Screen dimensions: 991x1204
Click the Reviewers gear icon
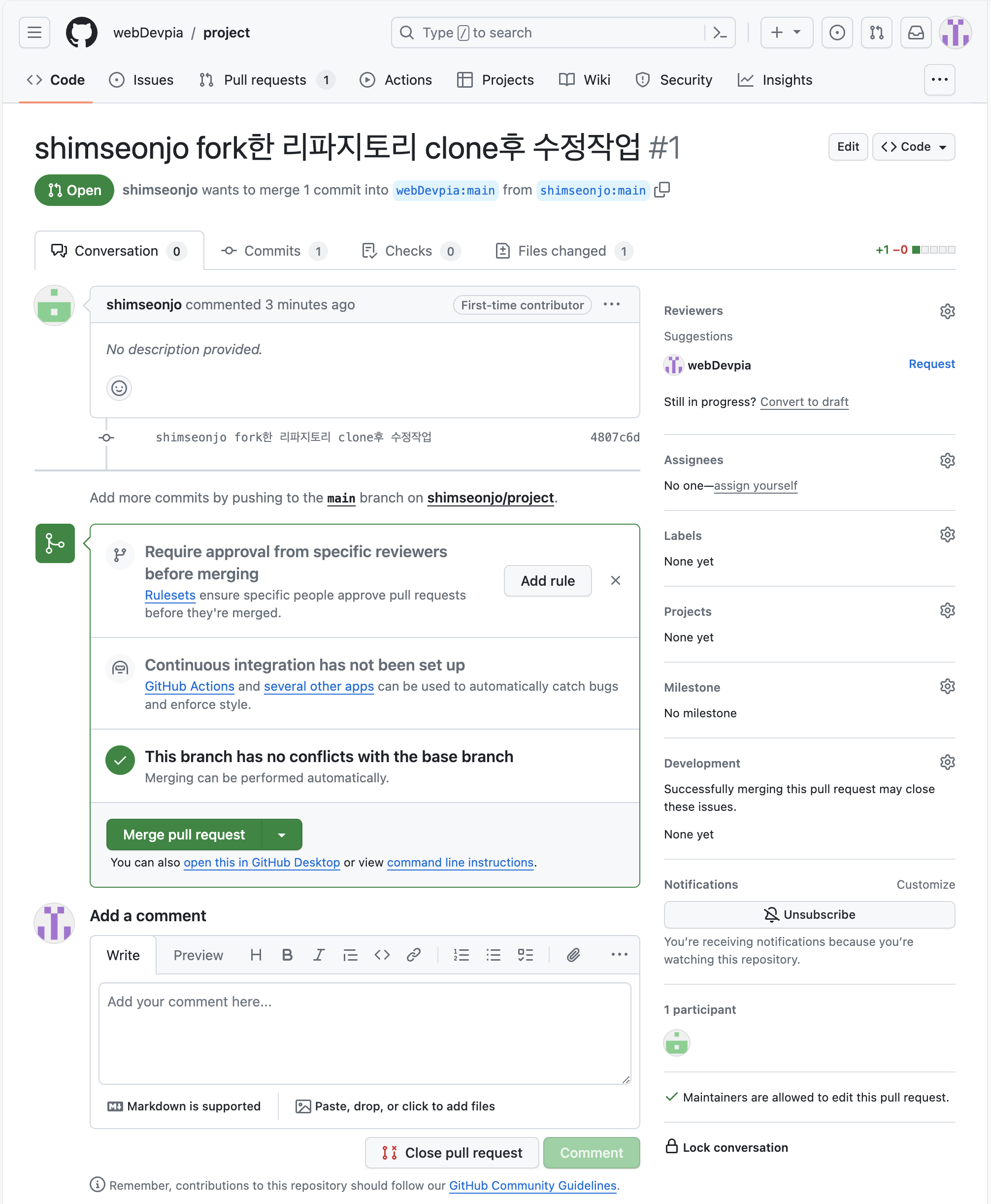point(947,310)
